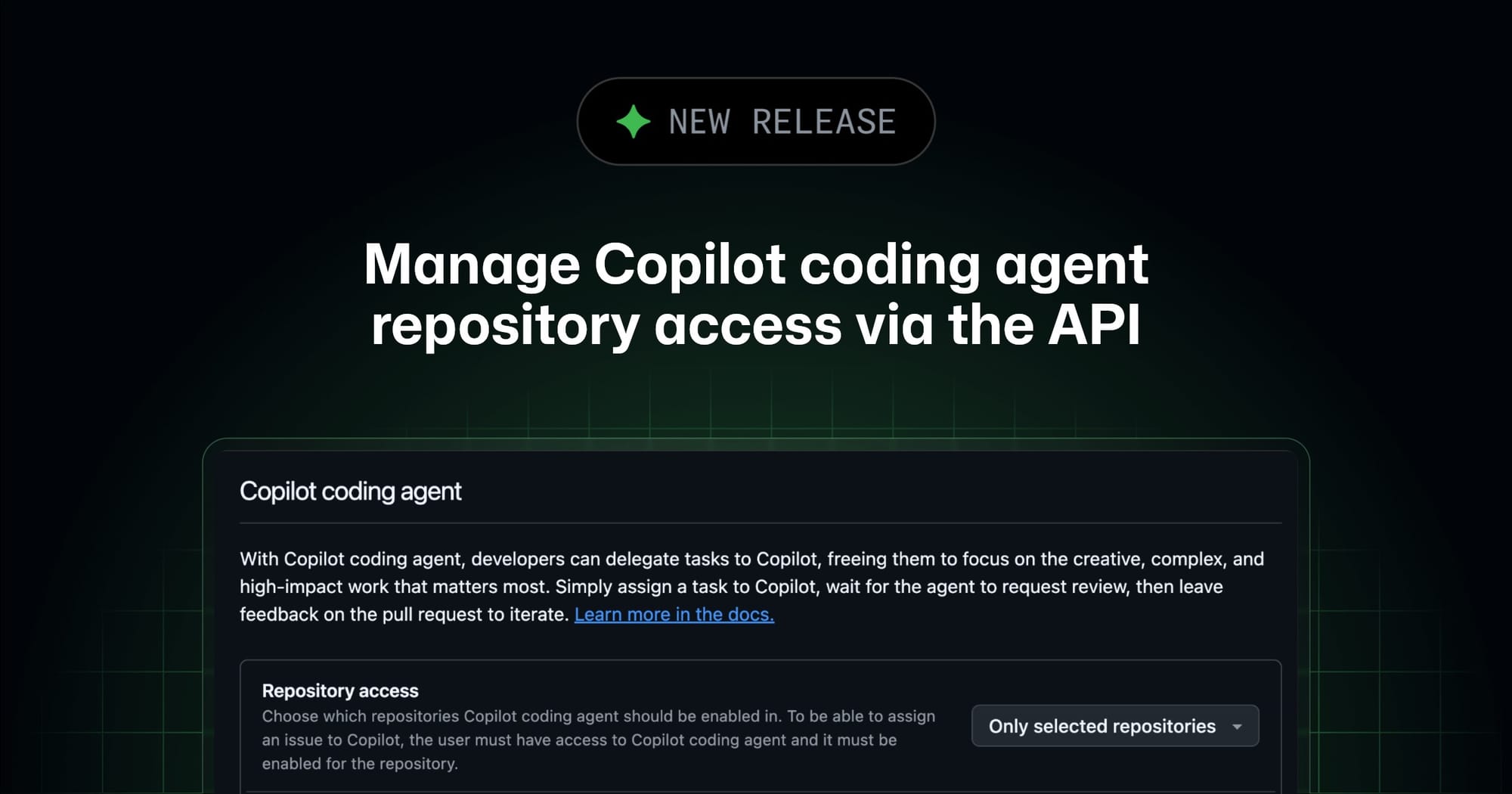Click the Copilot coding agent panel heading
The image size is (1512, 794).
(x=350, y=491)
